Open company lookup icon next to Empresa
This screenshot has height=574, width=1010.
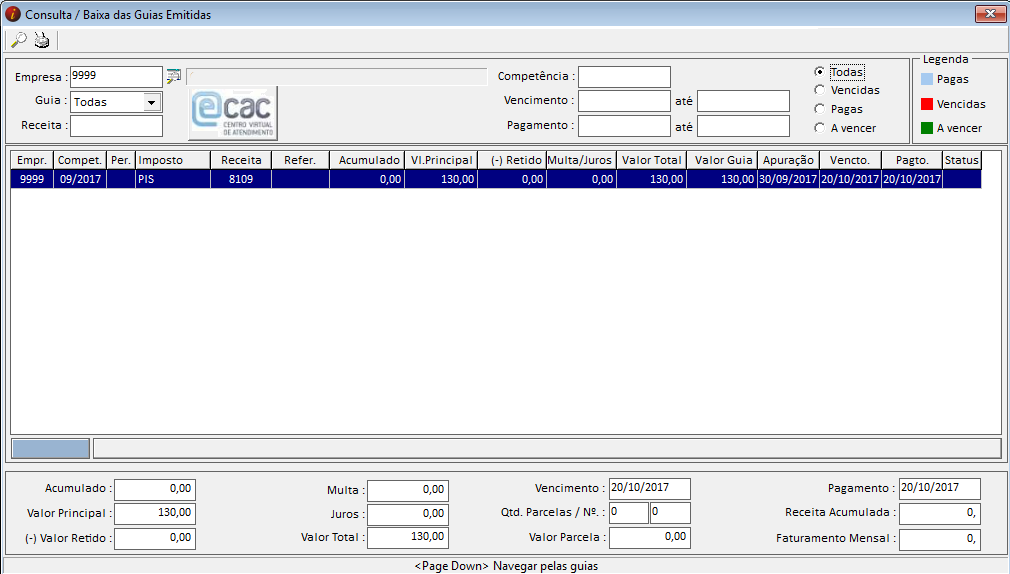coord(173,77)
